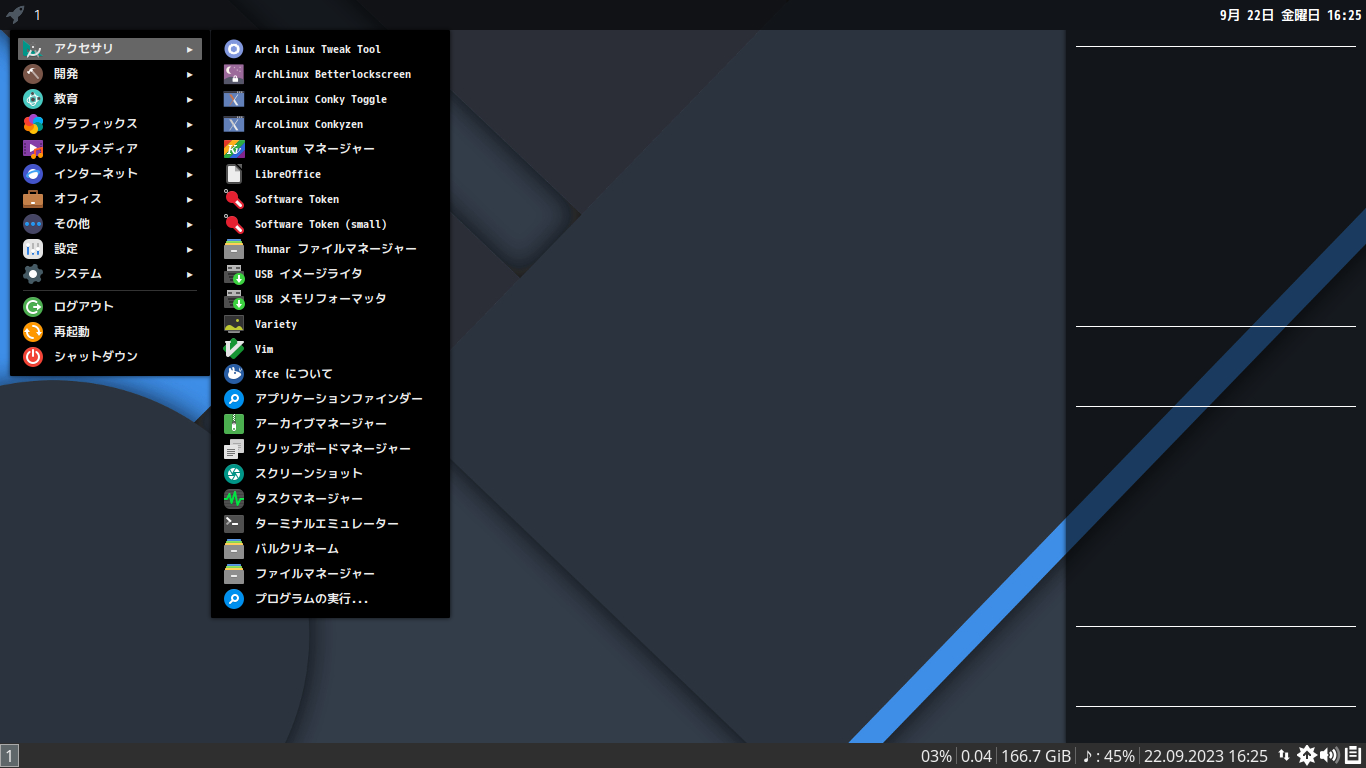The image size is (1366, 768).
Task: Click the ArcoLinux Conky Toggle icon
Action: (234, 99)
